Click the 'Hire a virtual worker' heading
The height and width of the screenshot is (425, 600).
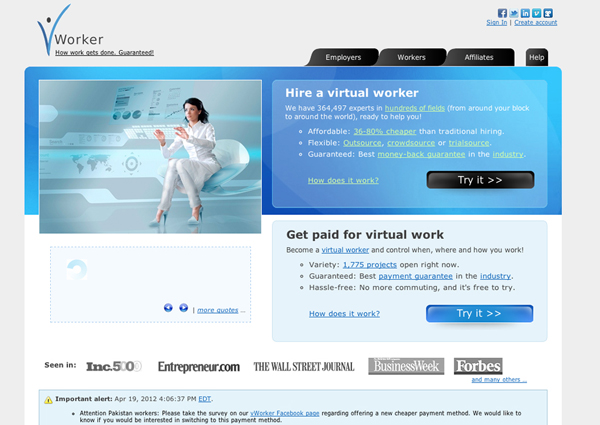pyautogui.click(x=352, y=93)
